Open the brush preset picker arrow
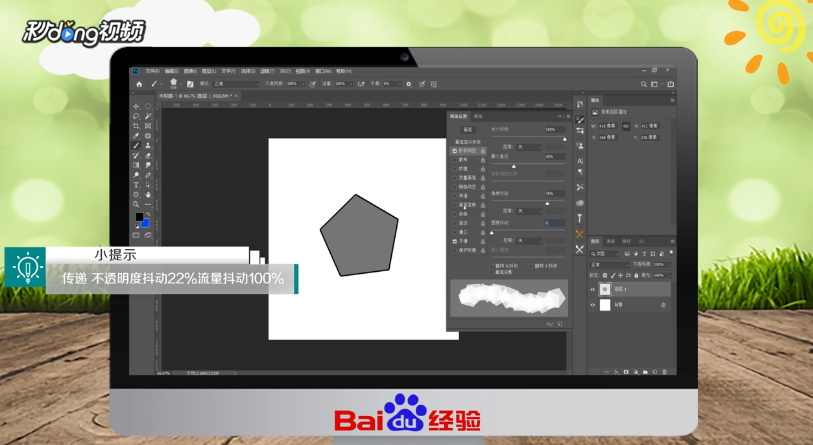The width and height of the screenshot is (813, 445). click(181, 84)
